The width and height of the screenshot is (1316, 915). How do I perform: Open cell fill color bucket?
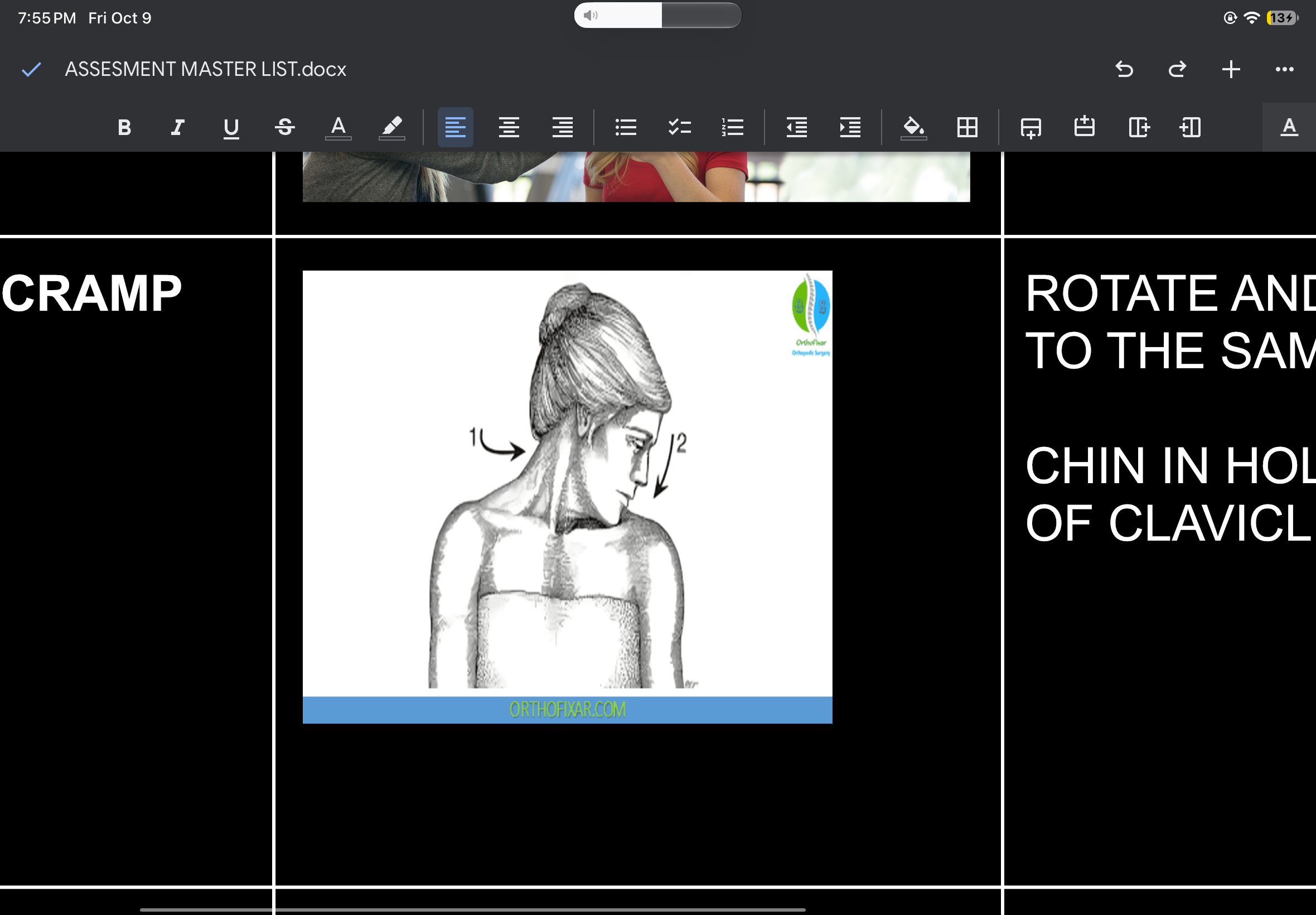pos(914,127)
